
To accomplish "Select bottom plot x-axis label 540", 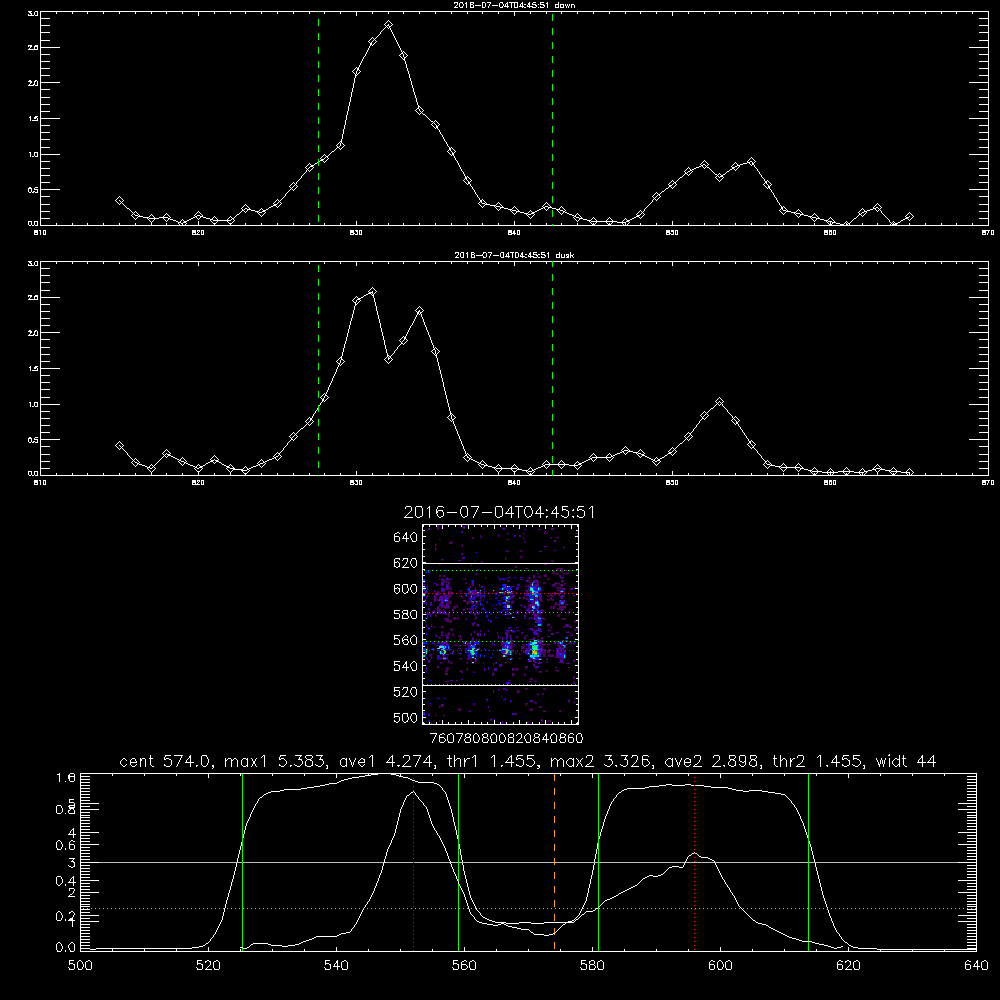I will click(336, 966).
